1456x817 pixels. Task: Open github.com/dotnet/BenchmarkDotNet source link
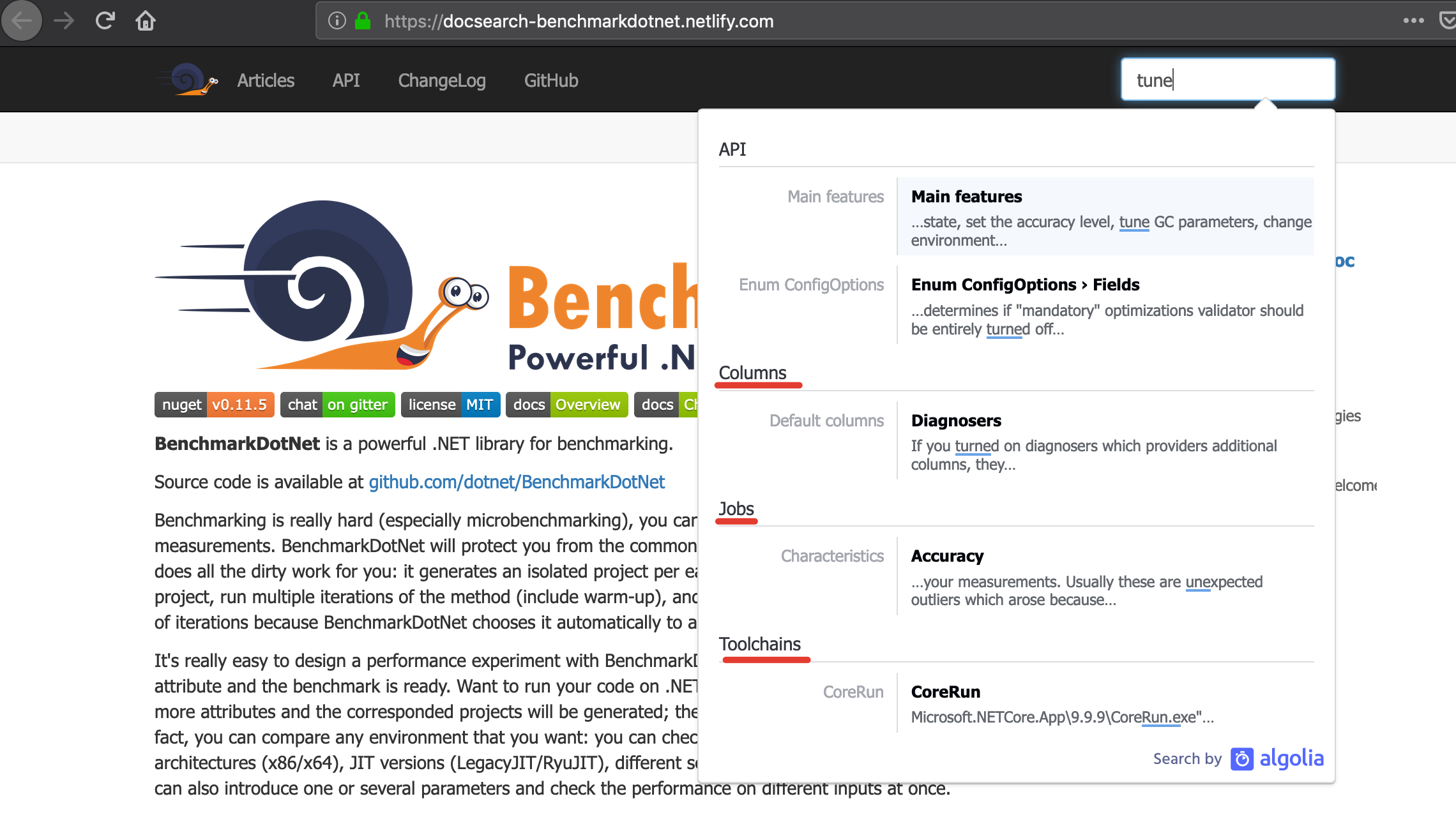pos(517,482)
